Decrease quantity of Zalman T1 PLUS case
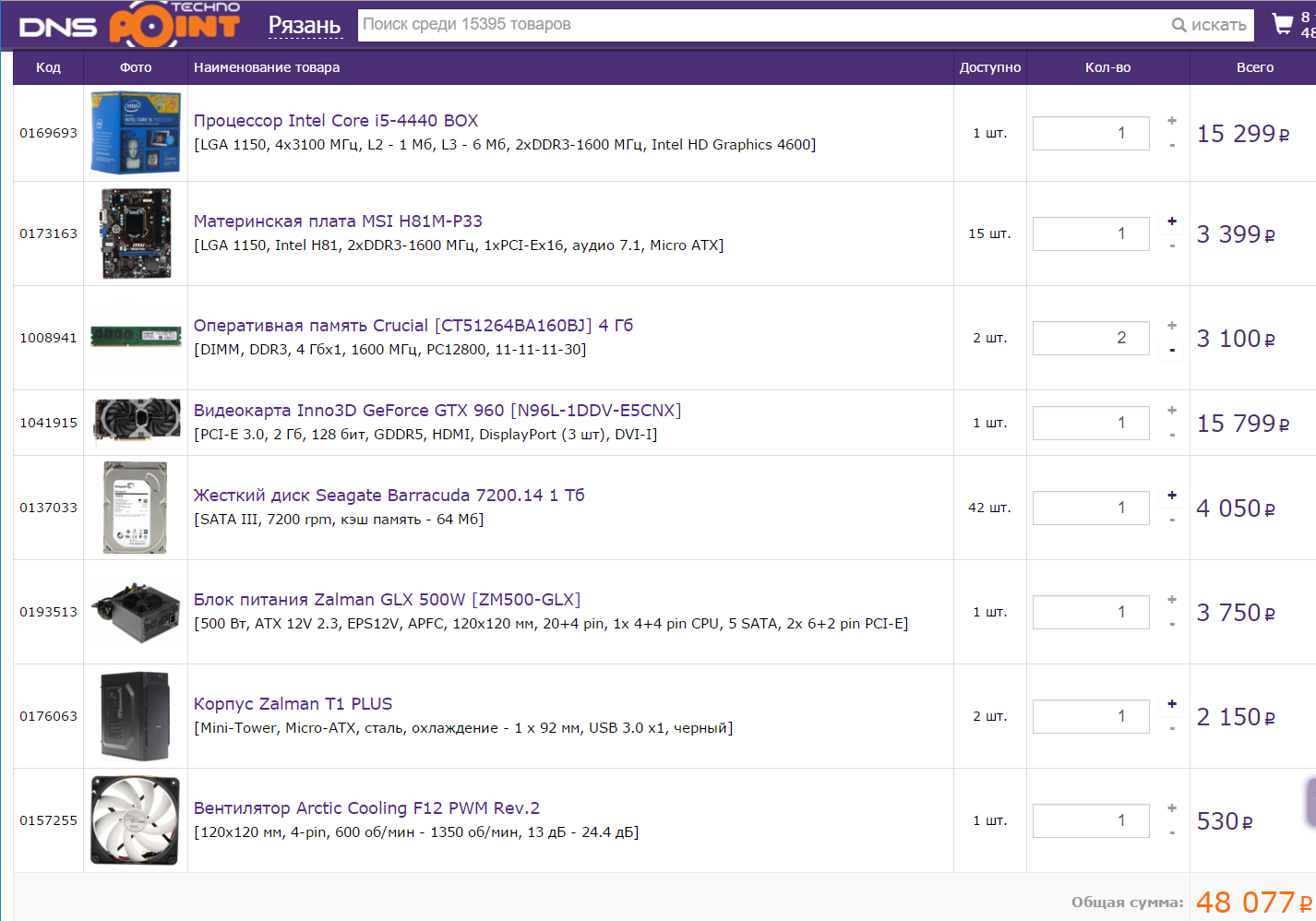The width and height of the screenshot is (1316, 921). click(1172, 729)
